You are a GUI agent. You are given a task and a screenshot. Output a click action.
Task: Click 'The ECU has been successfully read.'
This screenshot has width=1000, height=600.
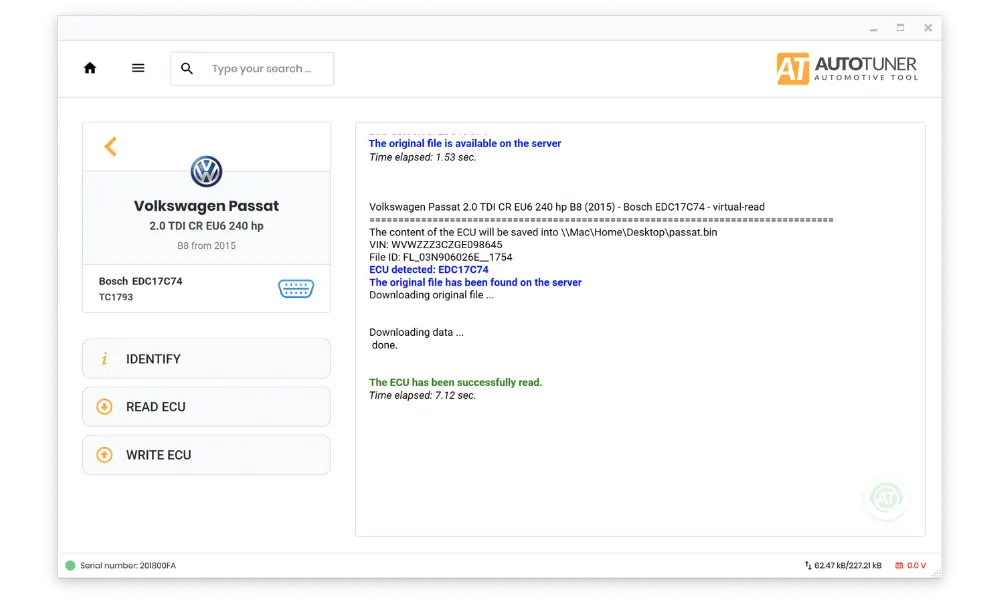[x=455, y=383]
